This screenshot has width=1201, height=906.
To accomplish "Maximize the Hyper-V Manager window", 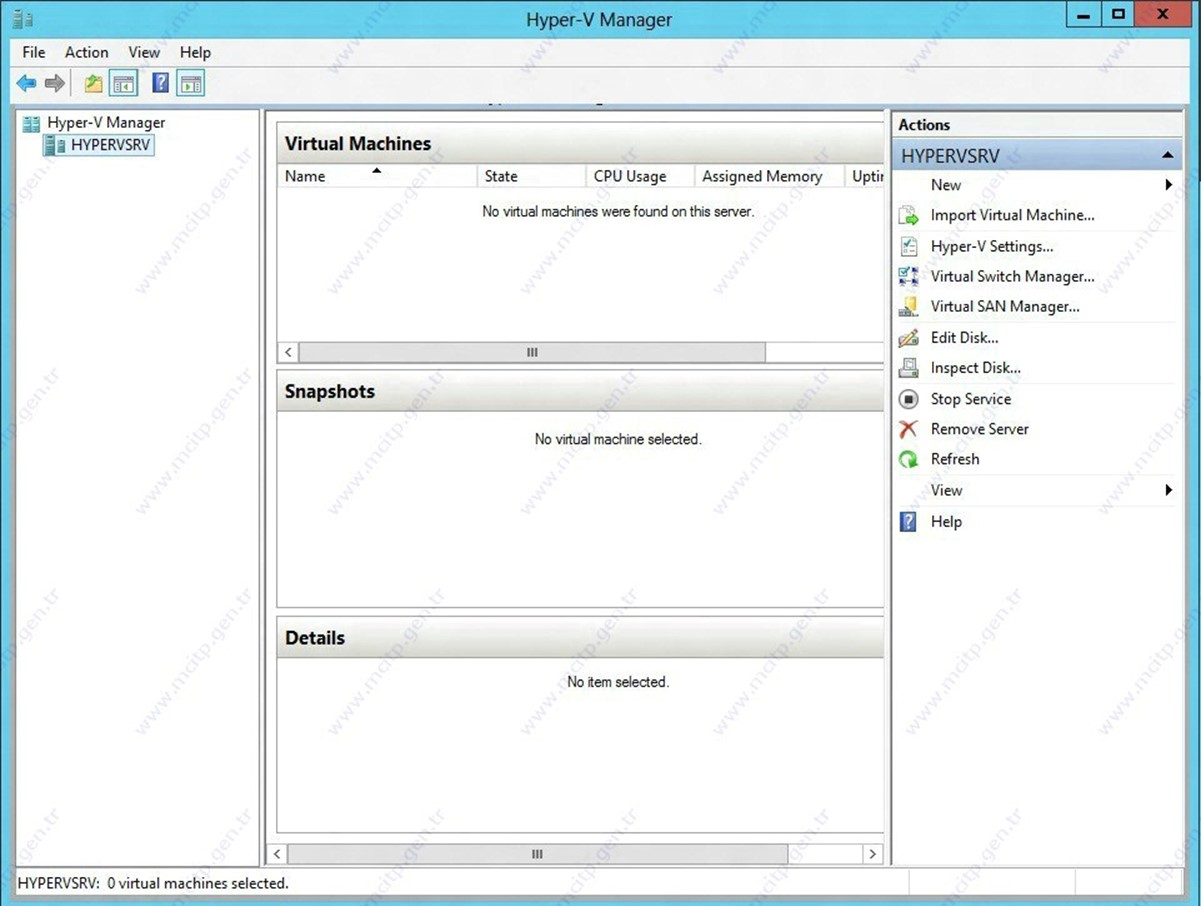I will click(1117, 15).
